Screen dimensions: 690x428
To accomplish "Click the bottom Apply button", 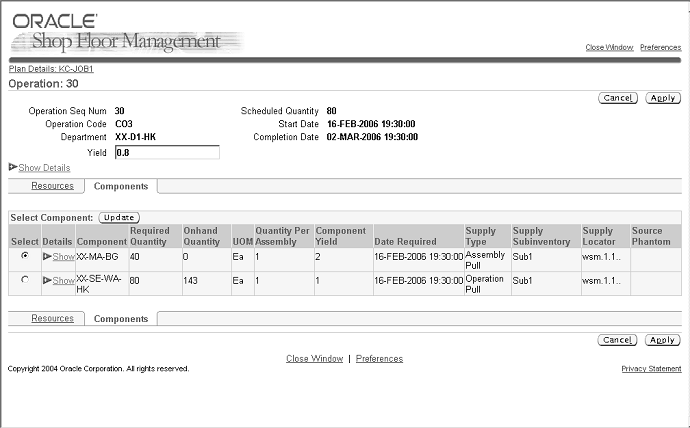I will pos(662,340).
